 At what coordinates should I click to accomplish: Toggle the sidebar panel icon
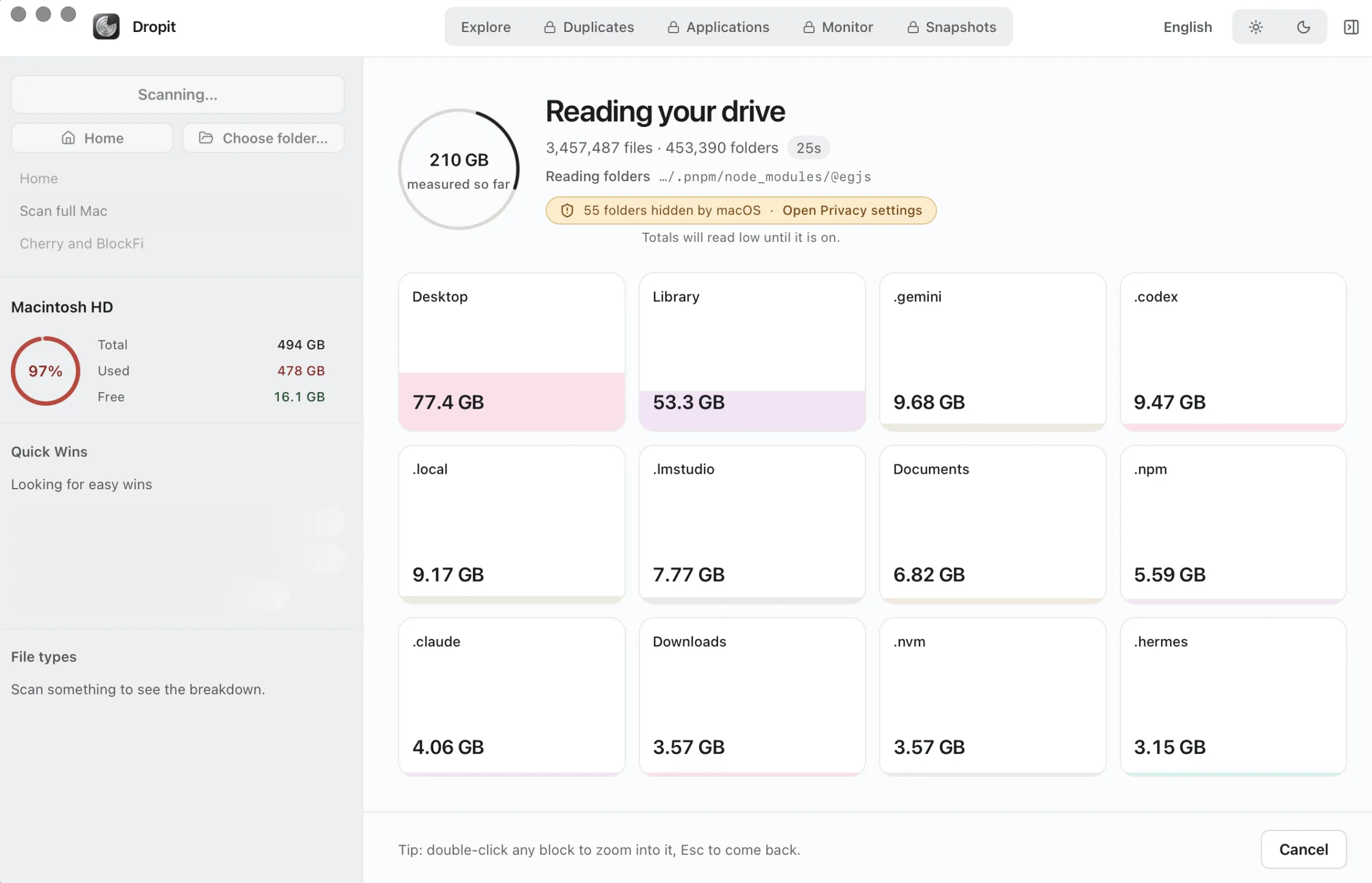[1351, 27]
